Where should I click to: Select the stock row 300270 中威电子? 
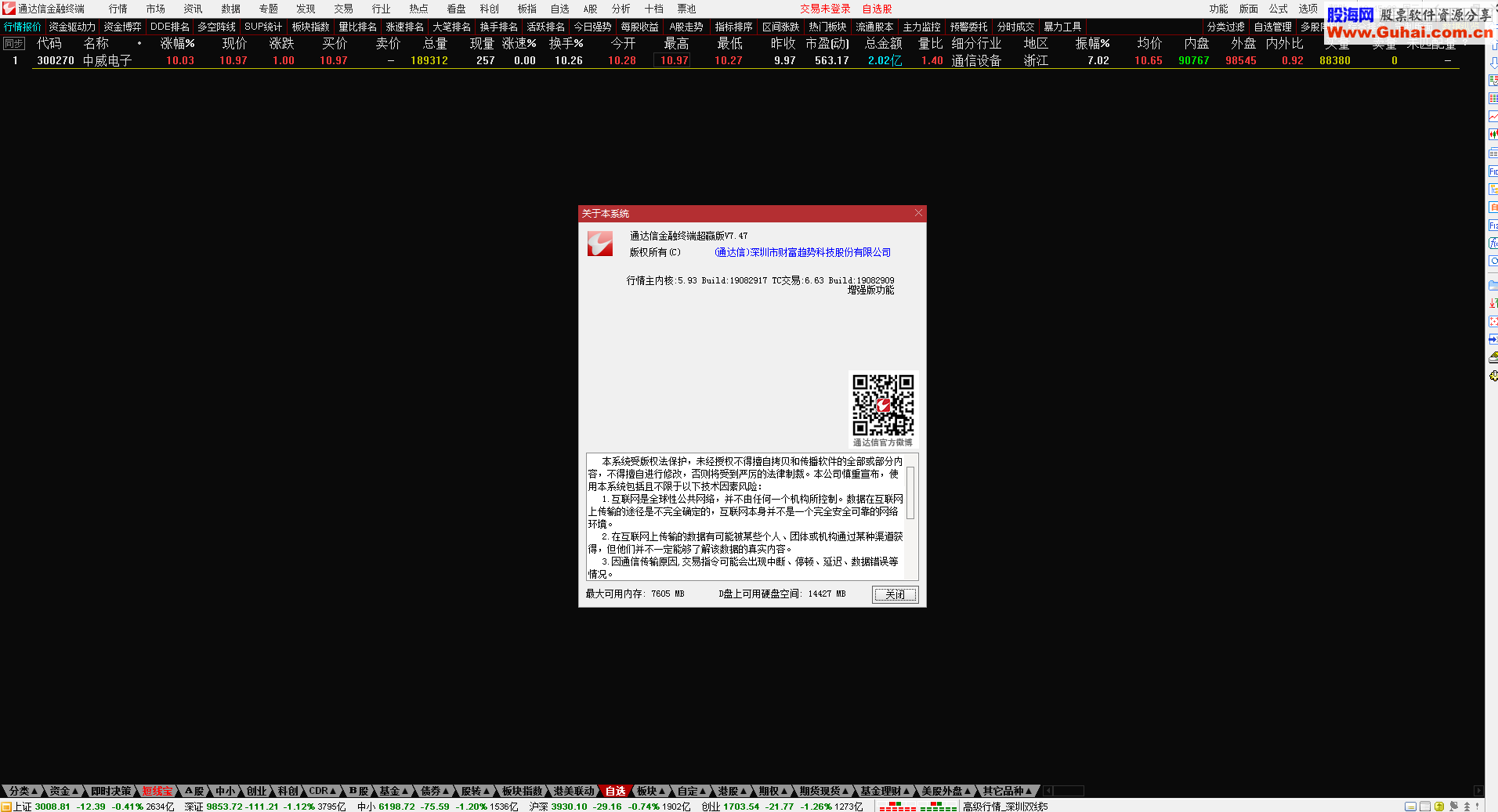(745, 60)
